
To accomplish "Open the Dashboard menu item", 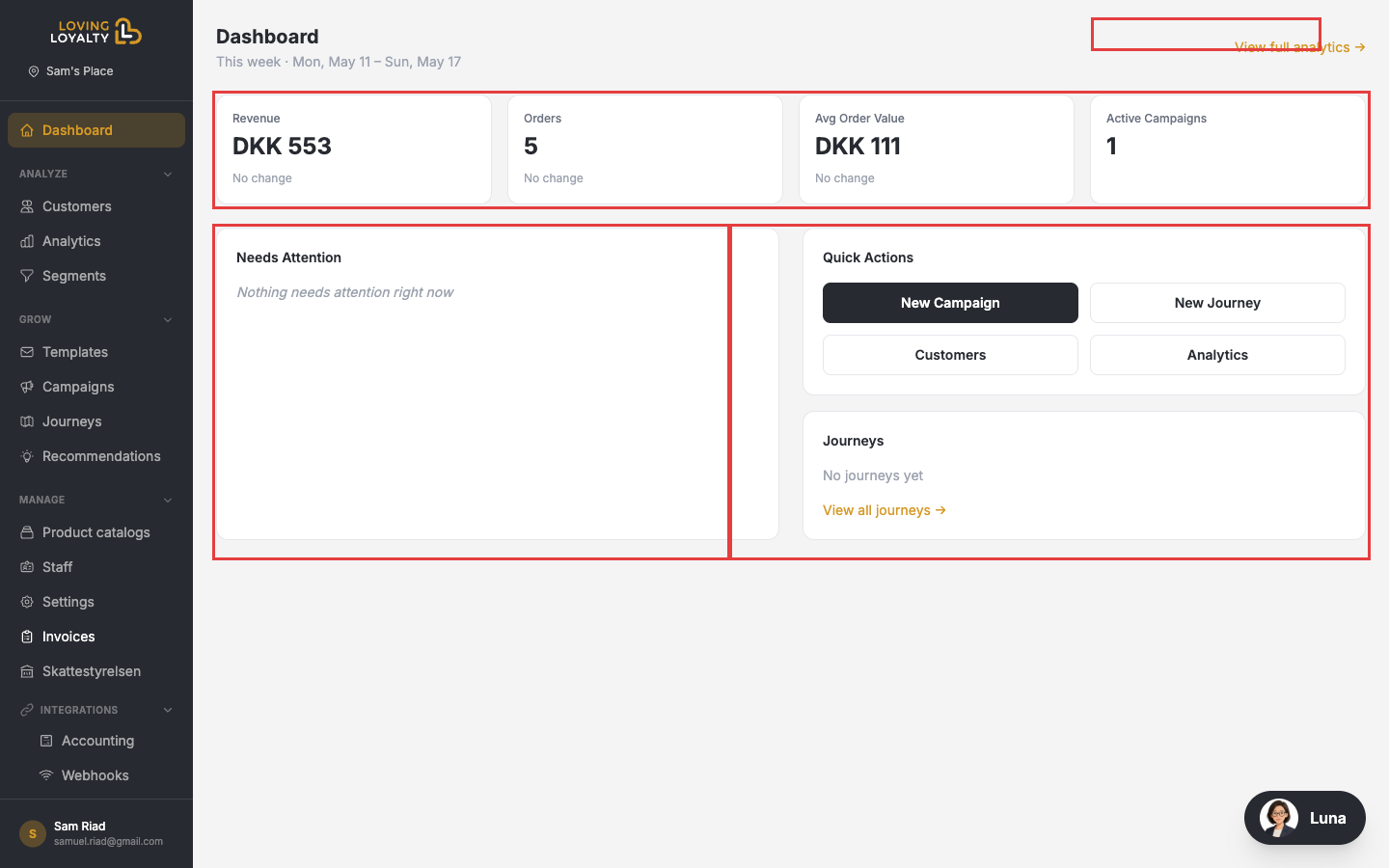I will click(x=96, y=130).
